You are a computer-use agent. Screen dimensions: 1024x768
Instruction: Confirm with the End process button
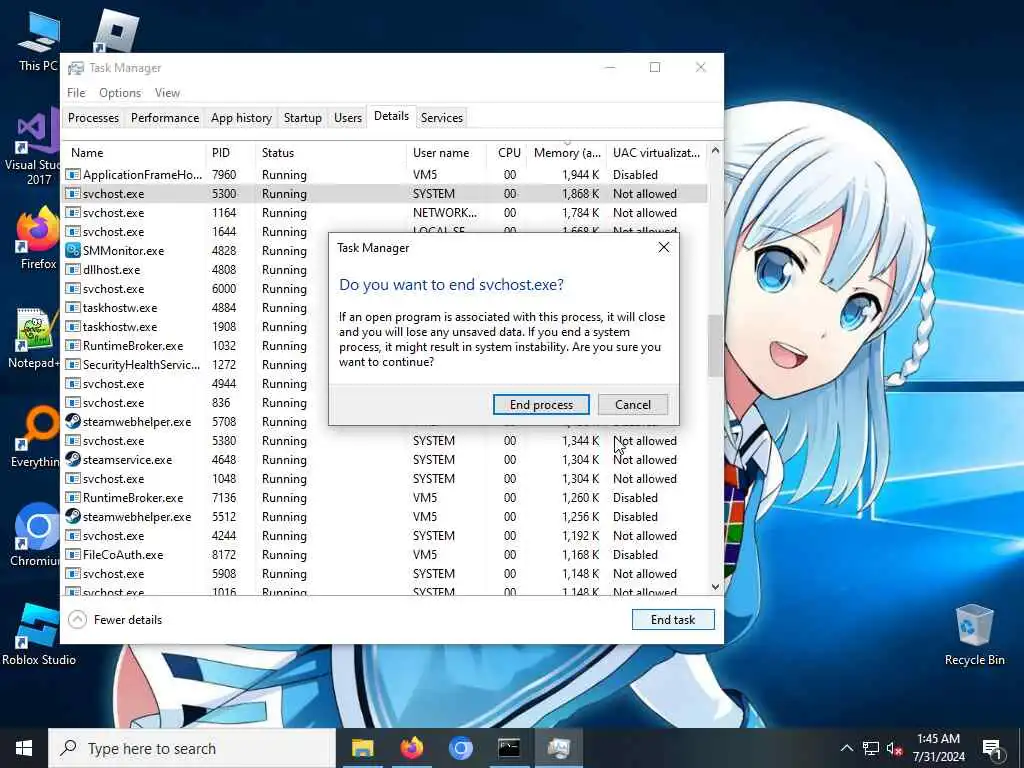click(x=541, y=404)
